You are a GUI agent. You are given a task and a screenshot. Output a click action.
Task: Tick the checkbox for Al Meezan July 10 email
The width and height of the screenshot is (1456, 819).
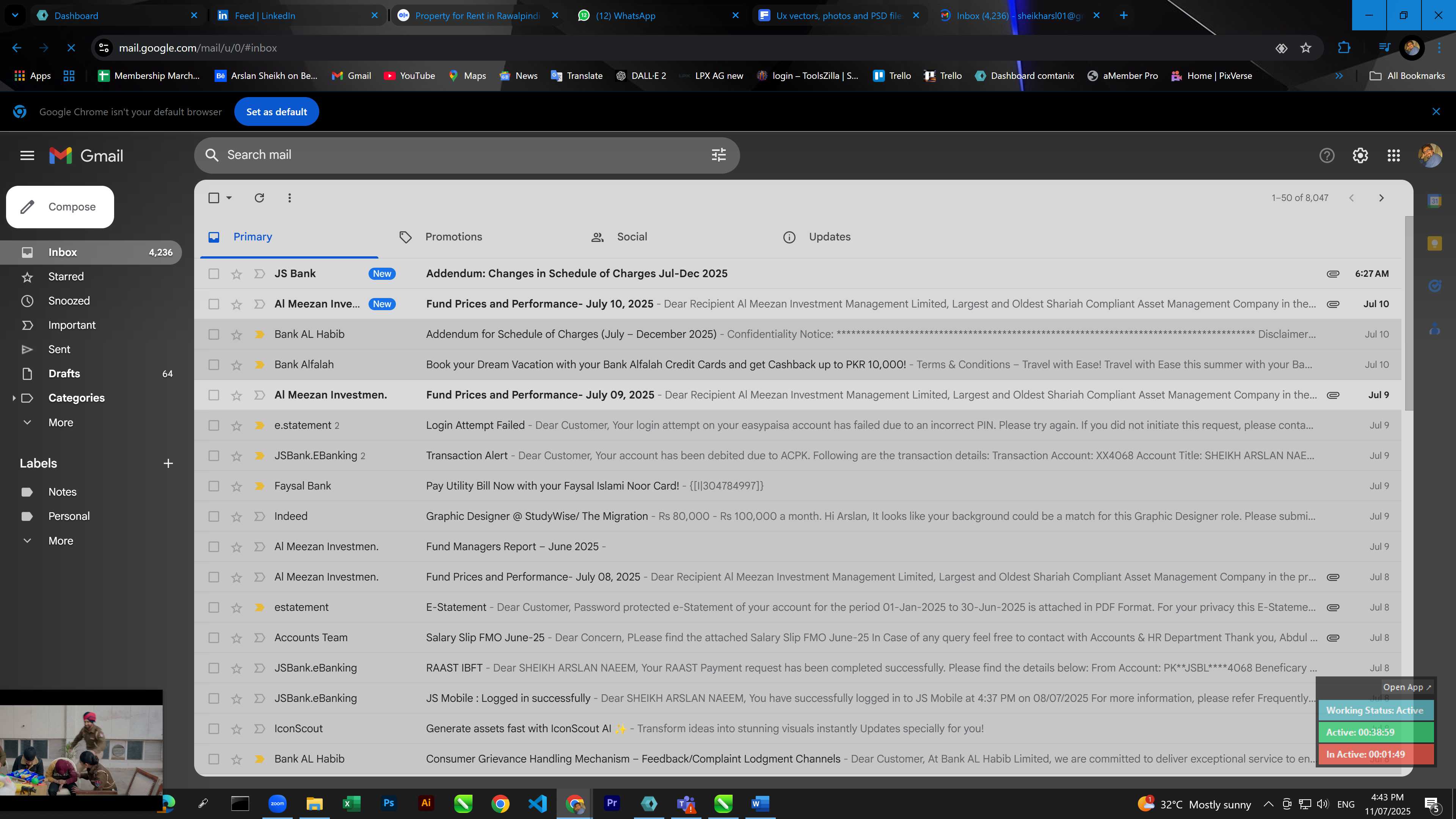click(213, 304)
